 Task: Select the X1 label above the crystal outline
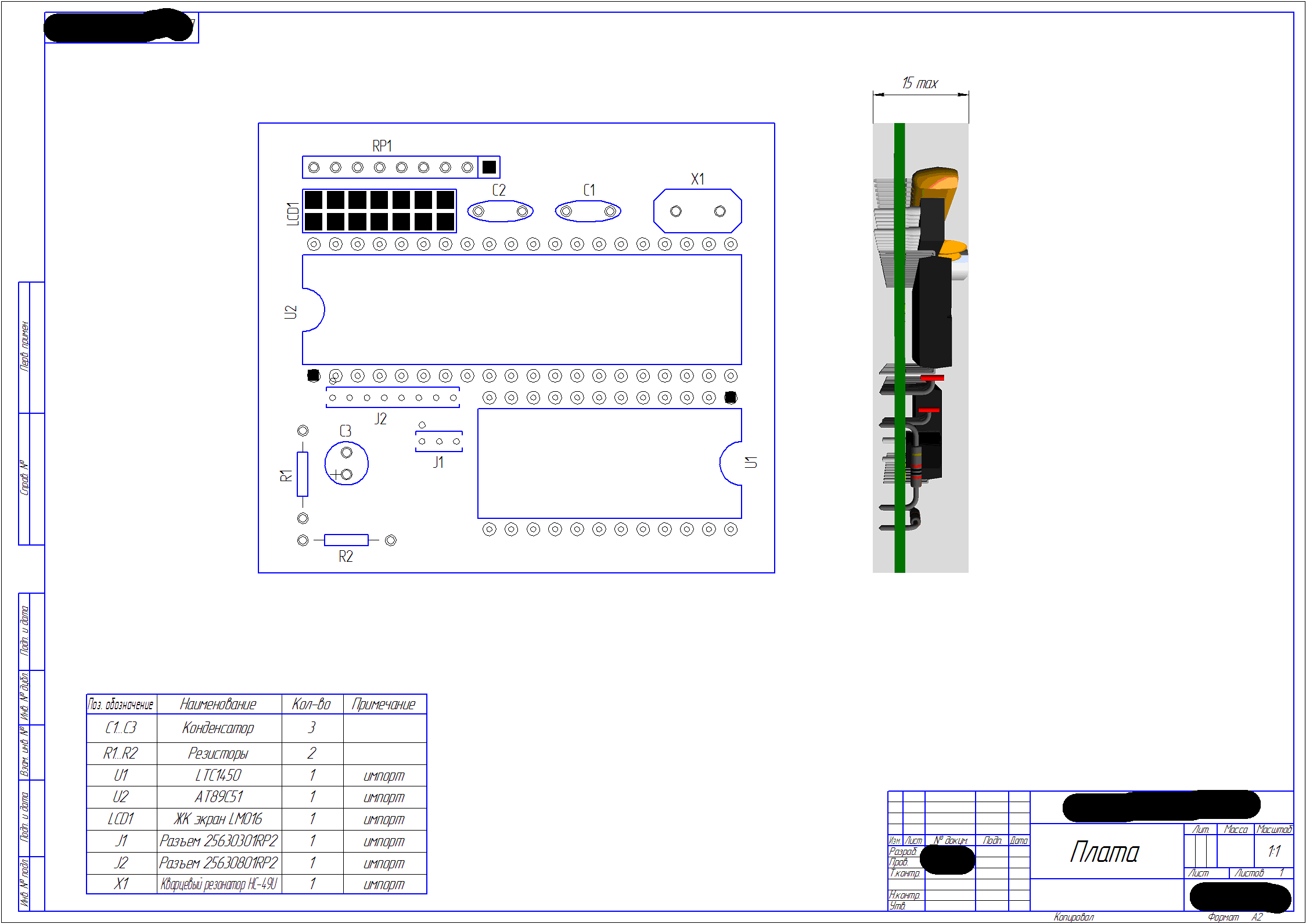(697, 179)
